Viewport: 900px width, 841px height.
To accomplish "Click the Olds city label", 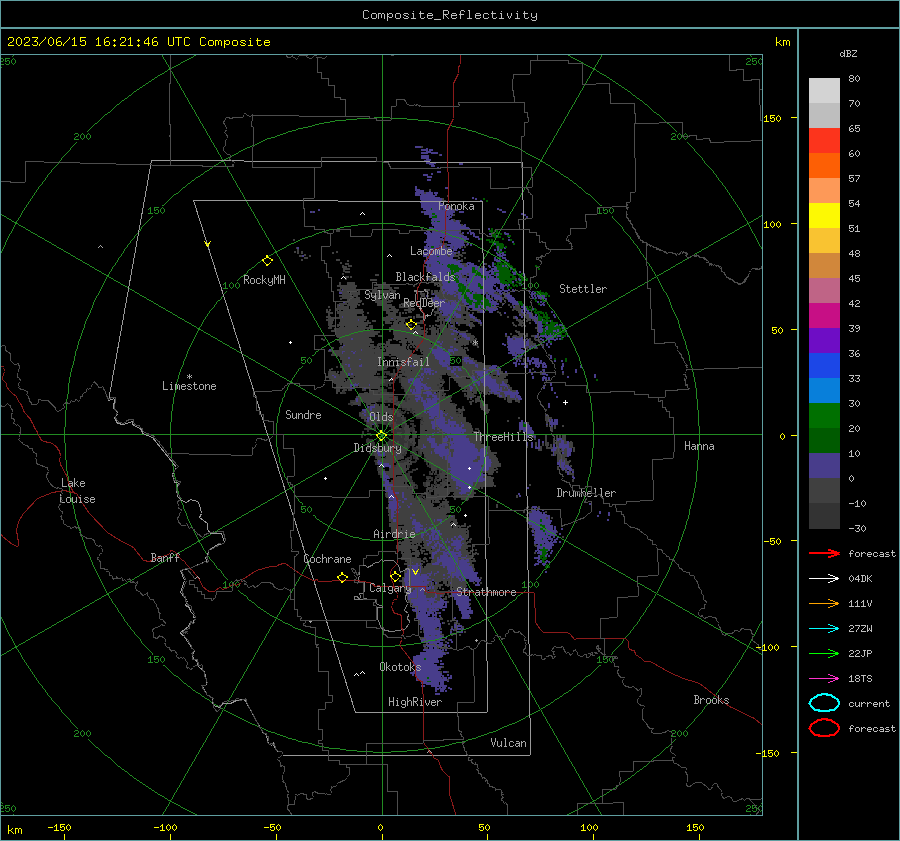I will (381, 417).
